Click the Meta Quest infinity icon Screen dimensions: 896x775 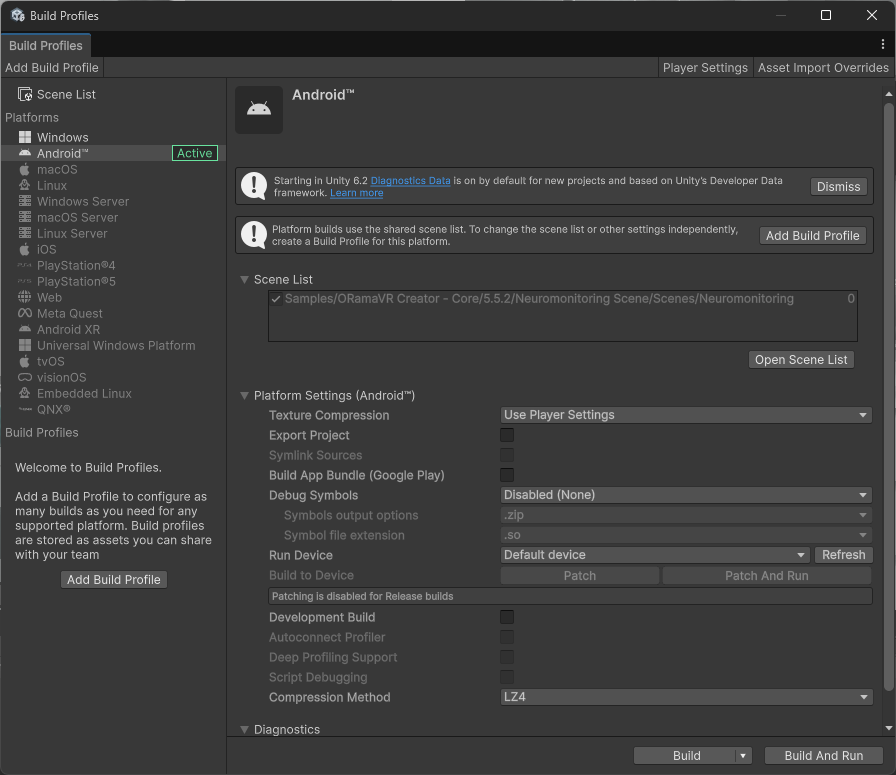click(x=25, y=313)
